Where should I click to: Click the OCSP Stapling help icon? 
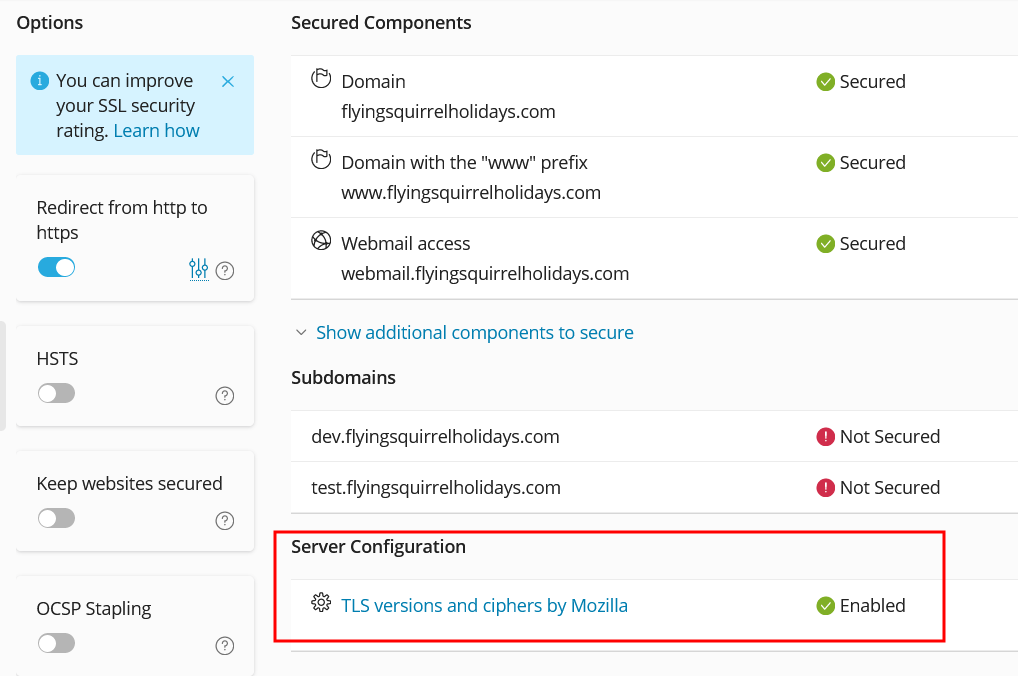225,645
